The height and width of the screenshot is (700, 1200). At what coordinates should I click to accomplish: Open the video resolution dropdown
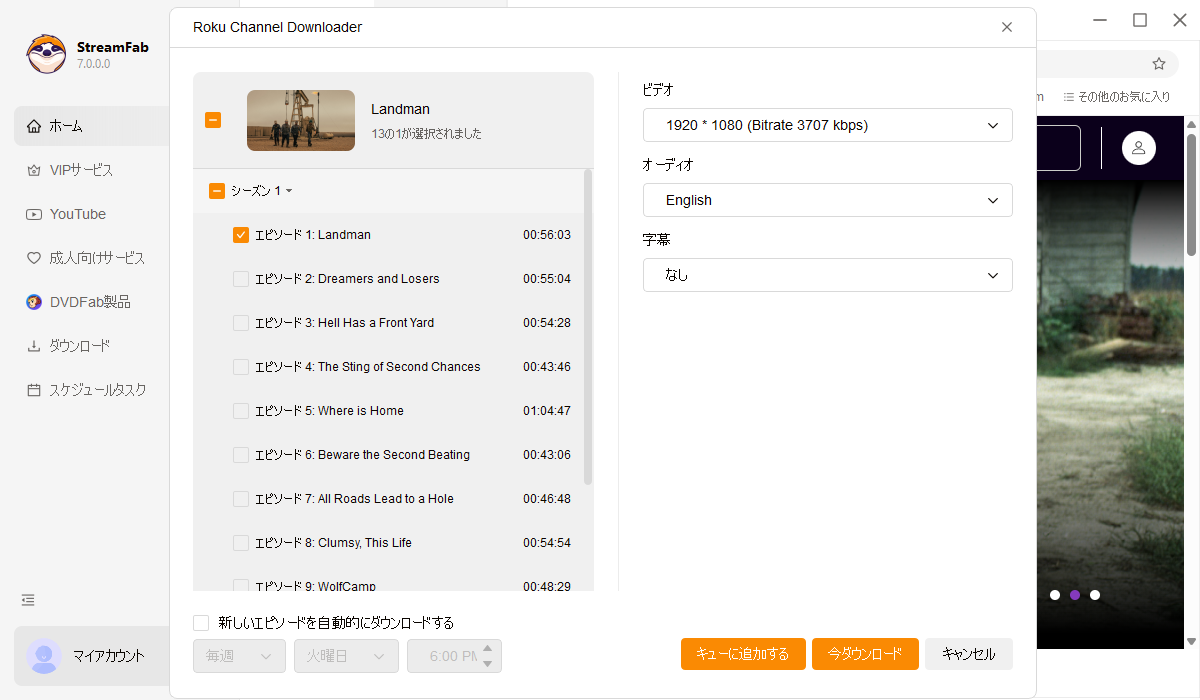tap(827, 125)
